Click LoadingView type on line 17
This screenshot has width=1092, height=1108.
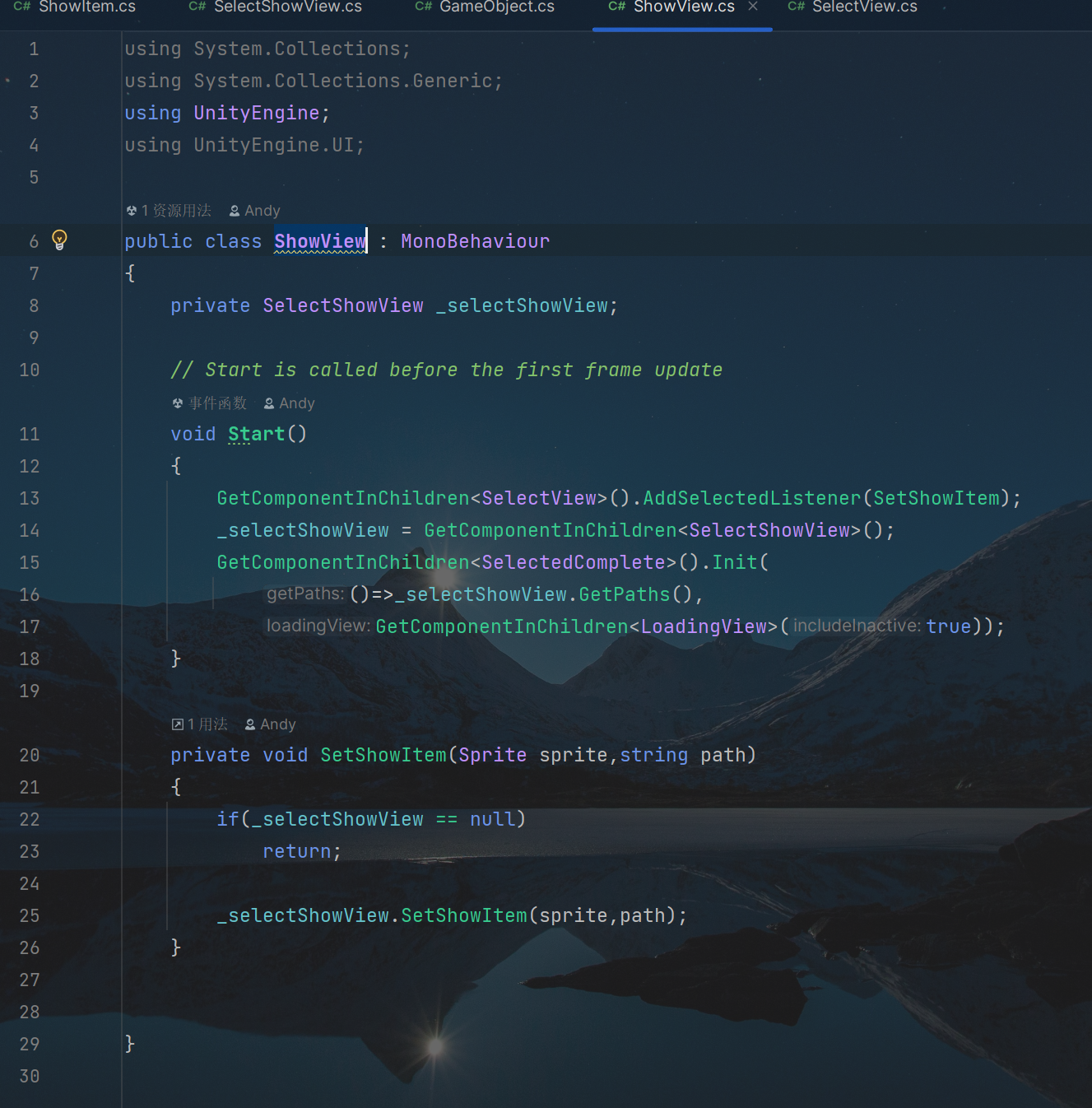point(704,626)
